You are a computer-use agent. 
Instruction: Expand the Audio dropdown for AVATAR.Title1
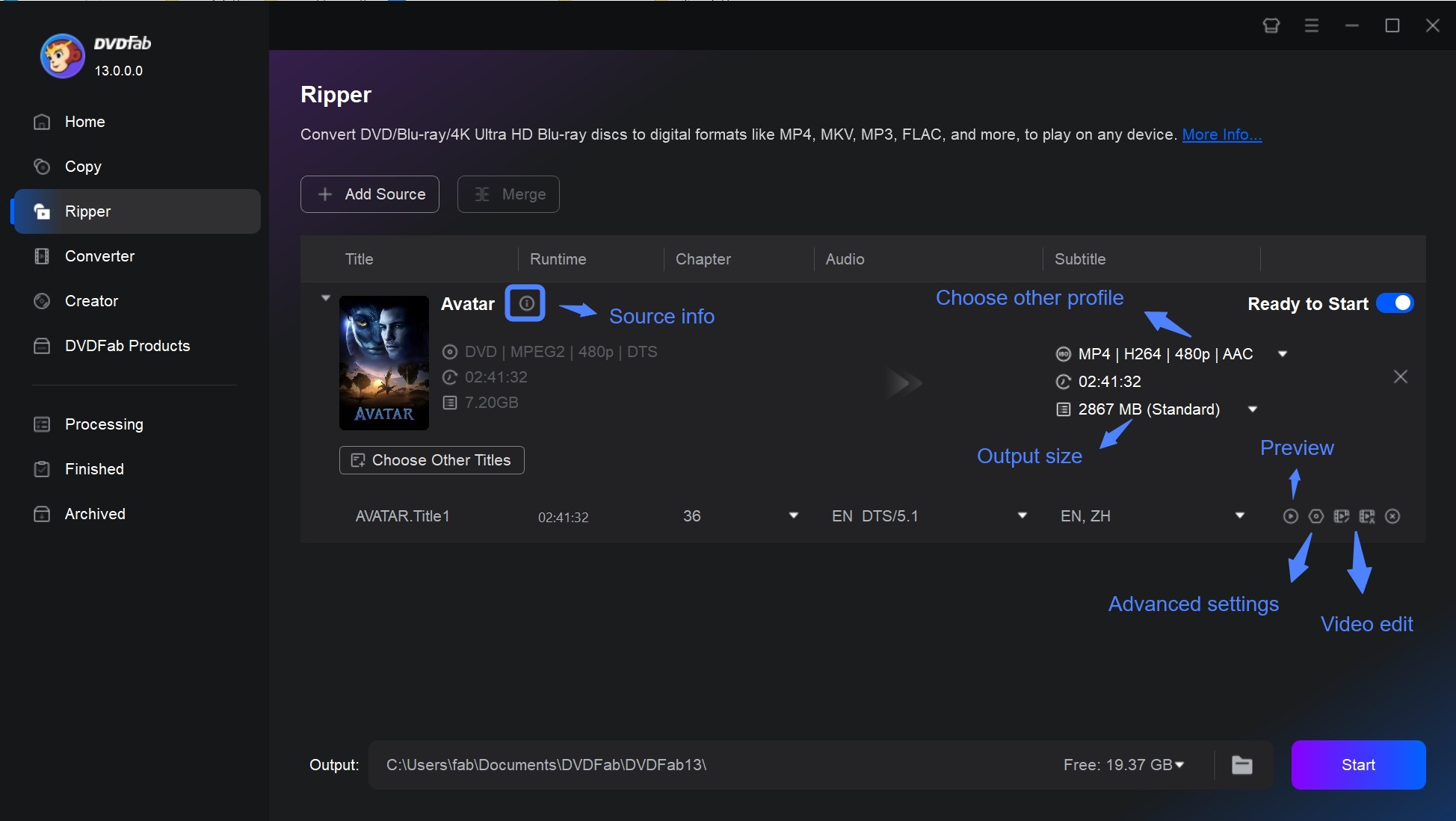click(x=1021, y=516)
